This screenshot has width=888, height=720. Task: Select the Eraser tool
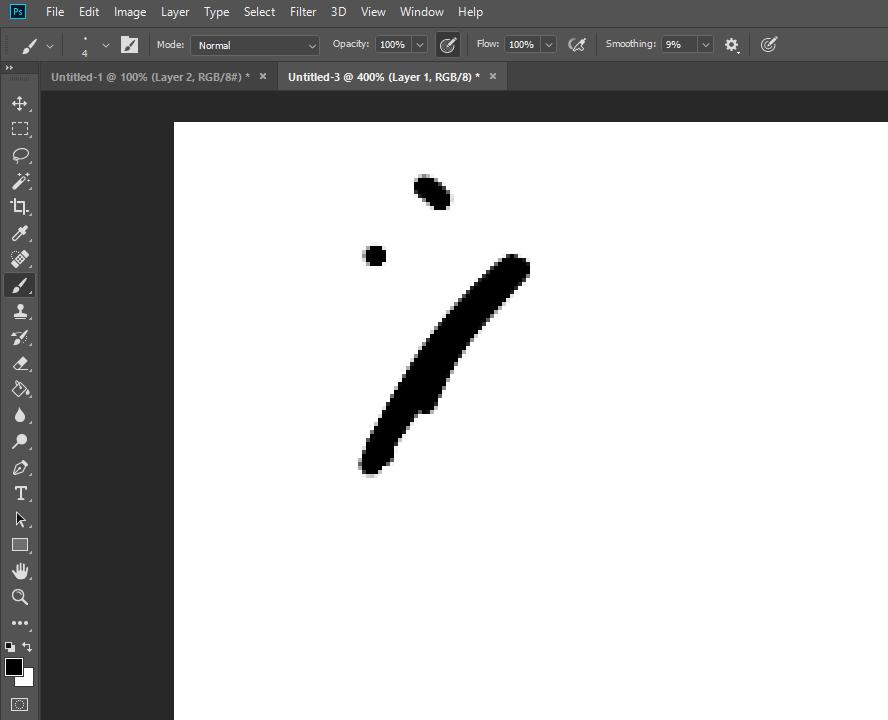(20, 364)
